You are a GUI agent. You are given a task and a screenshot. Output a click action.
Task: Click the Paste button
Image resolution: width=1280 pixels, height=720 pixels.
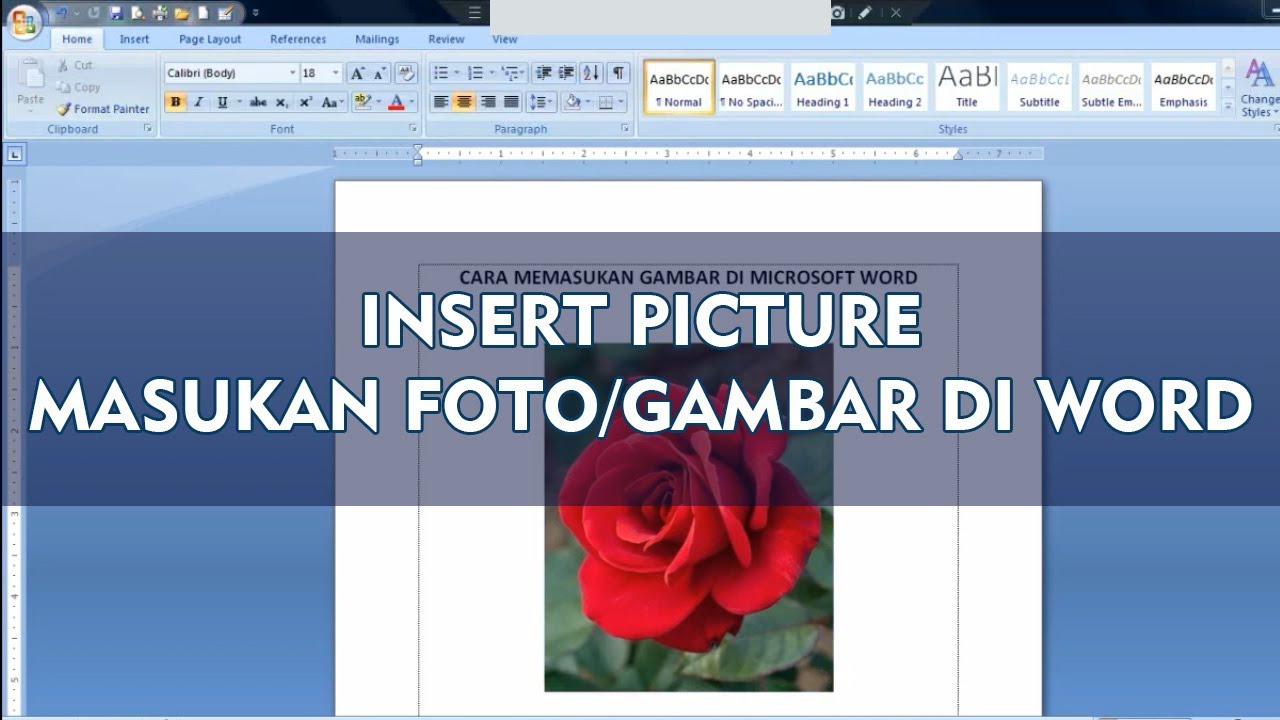(31, 84)
